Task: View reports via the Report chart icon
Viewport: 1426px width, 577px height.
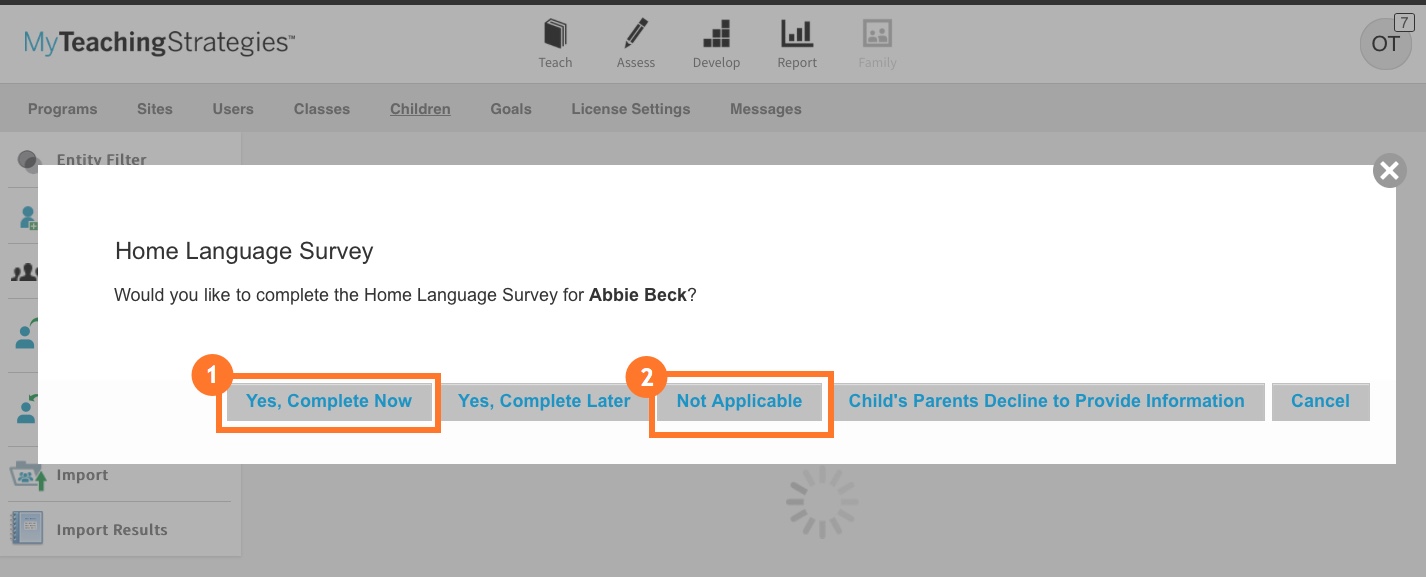Action: tap(797, 40)
